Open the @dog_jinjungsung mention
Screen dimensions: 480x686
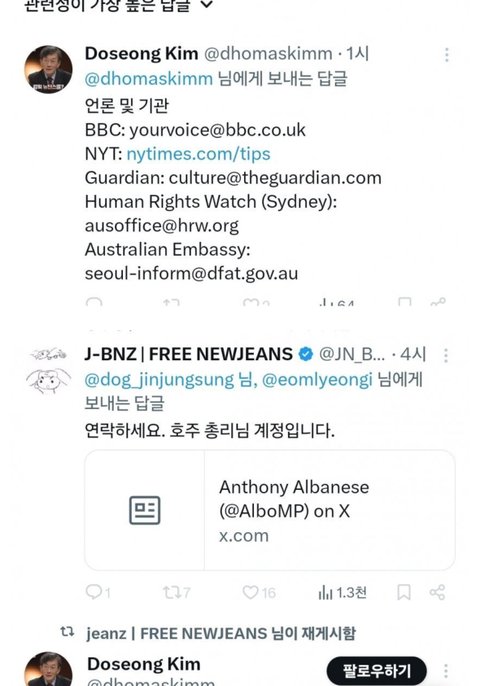tap(159, 380)
